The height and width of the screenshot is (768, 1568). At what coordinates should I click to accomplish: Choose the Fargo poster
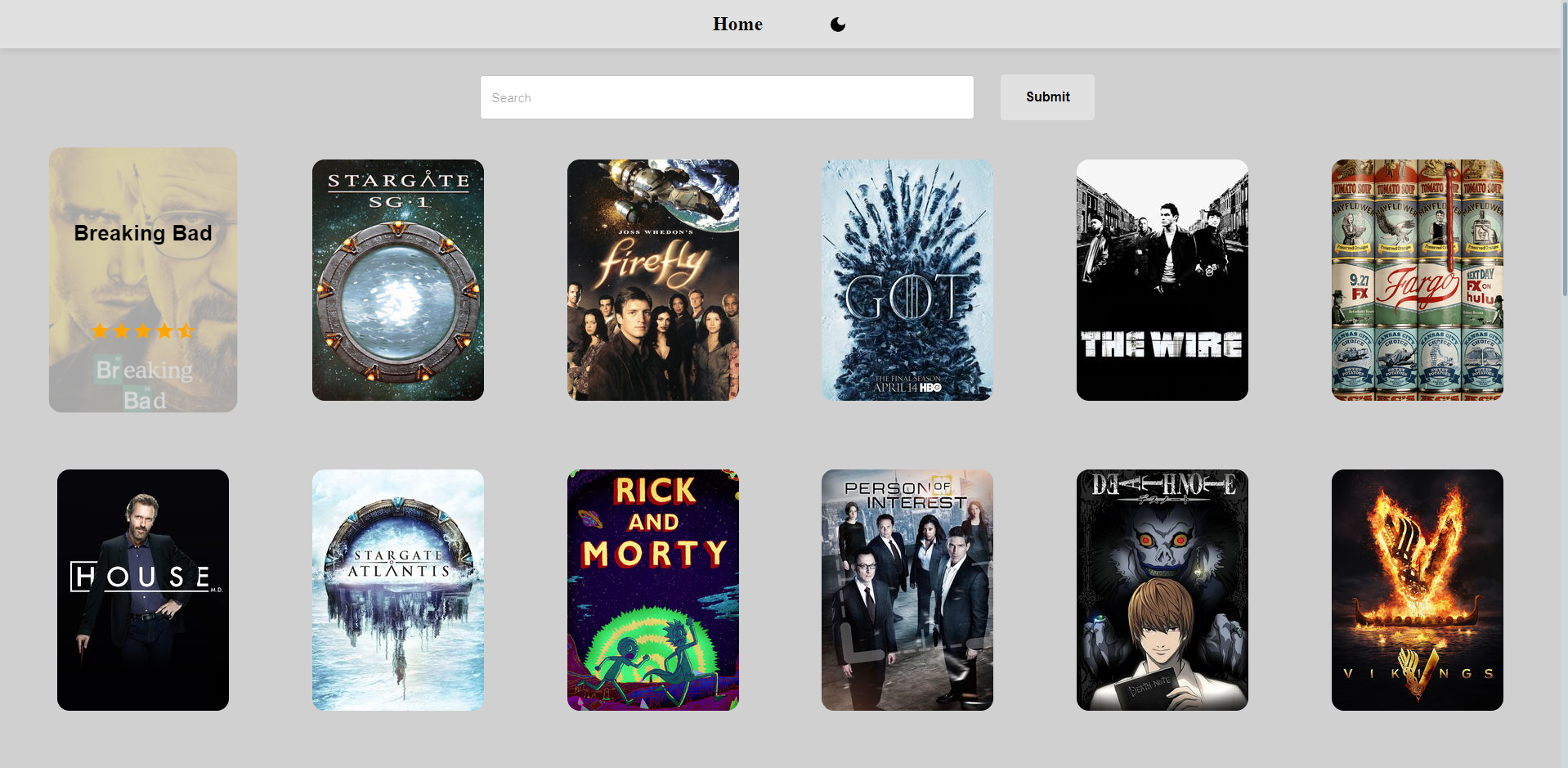pos(1418,280)
